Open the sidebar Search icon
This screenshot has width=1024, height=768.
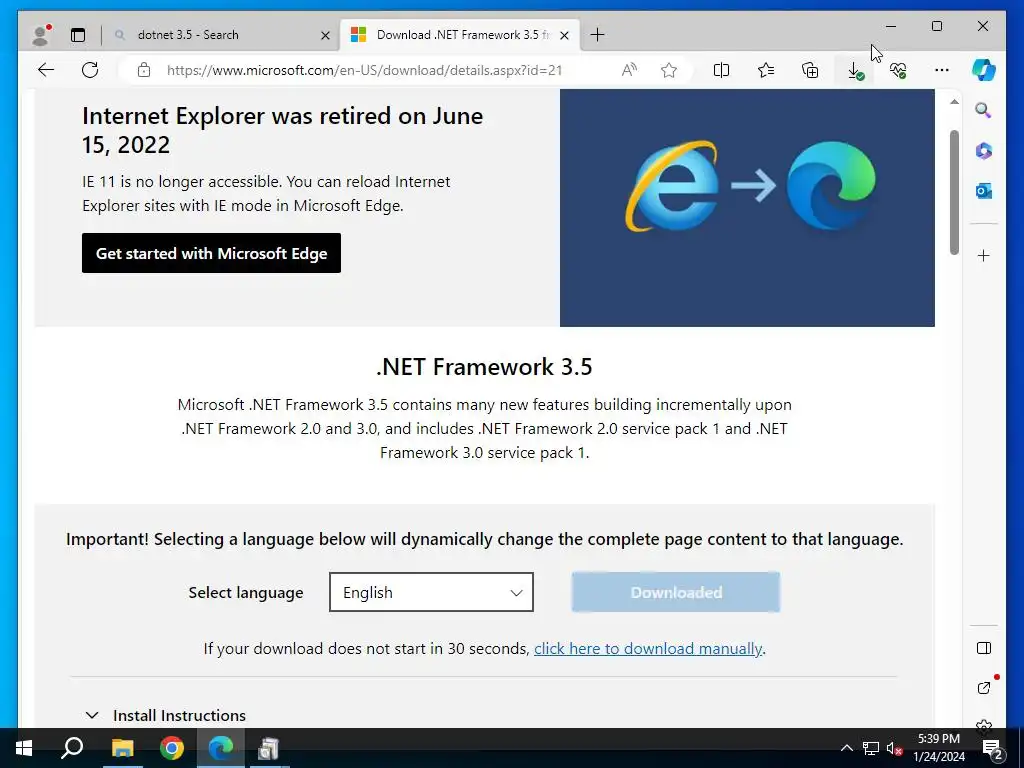984,110
